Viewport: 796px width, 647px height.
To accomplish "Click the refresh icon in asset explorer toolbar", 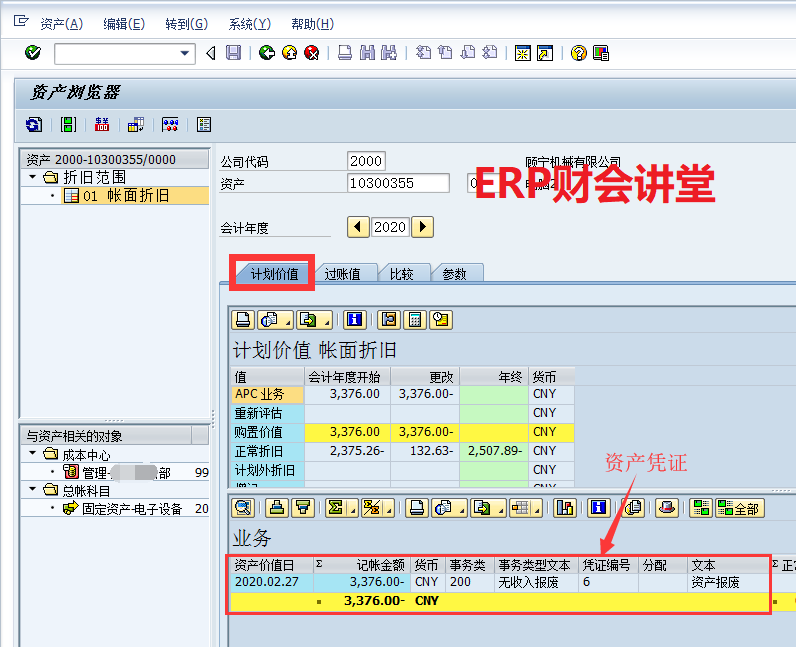I will 34,124.
